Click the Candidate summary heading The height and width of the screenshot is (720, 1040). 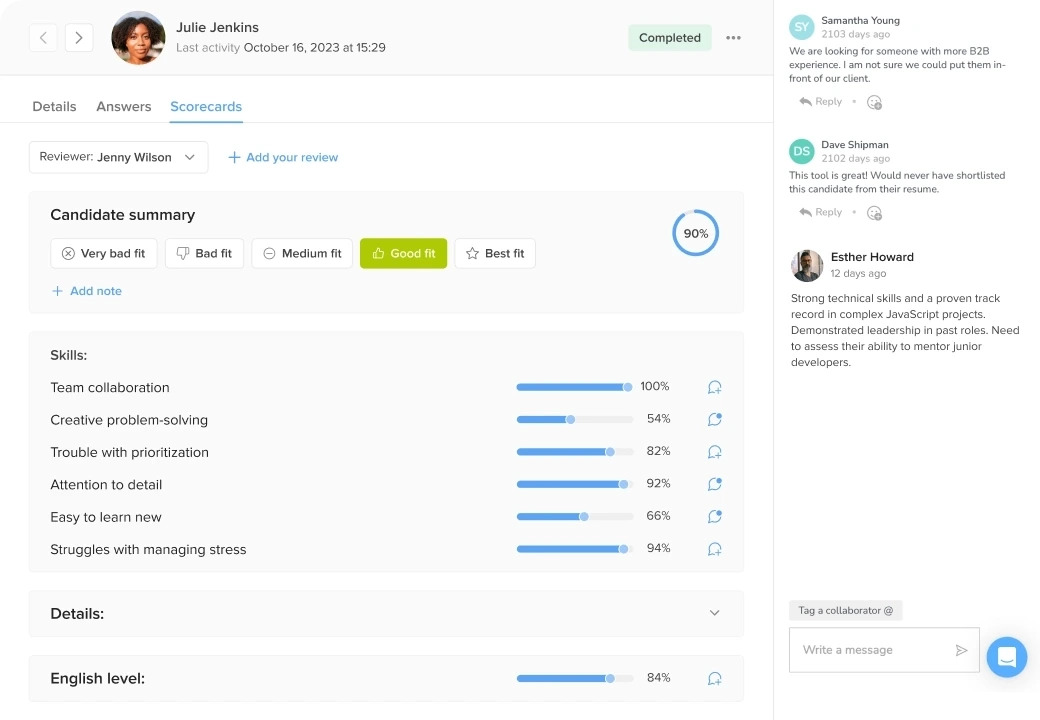pos(123,215)
